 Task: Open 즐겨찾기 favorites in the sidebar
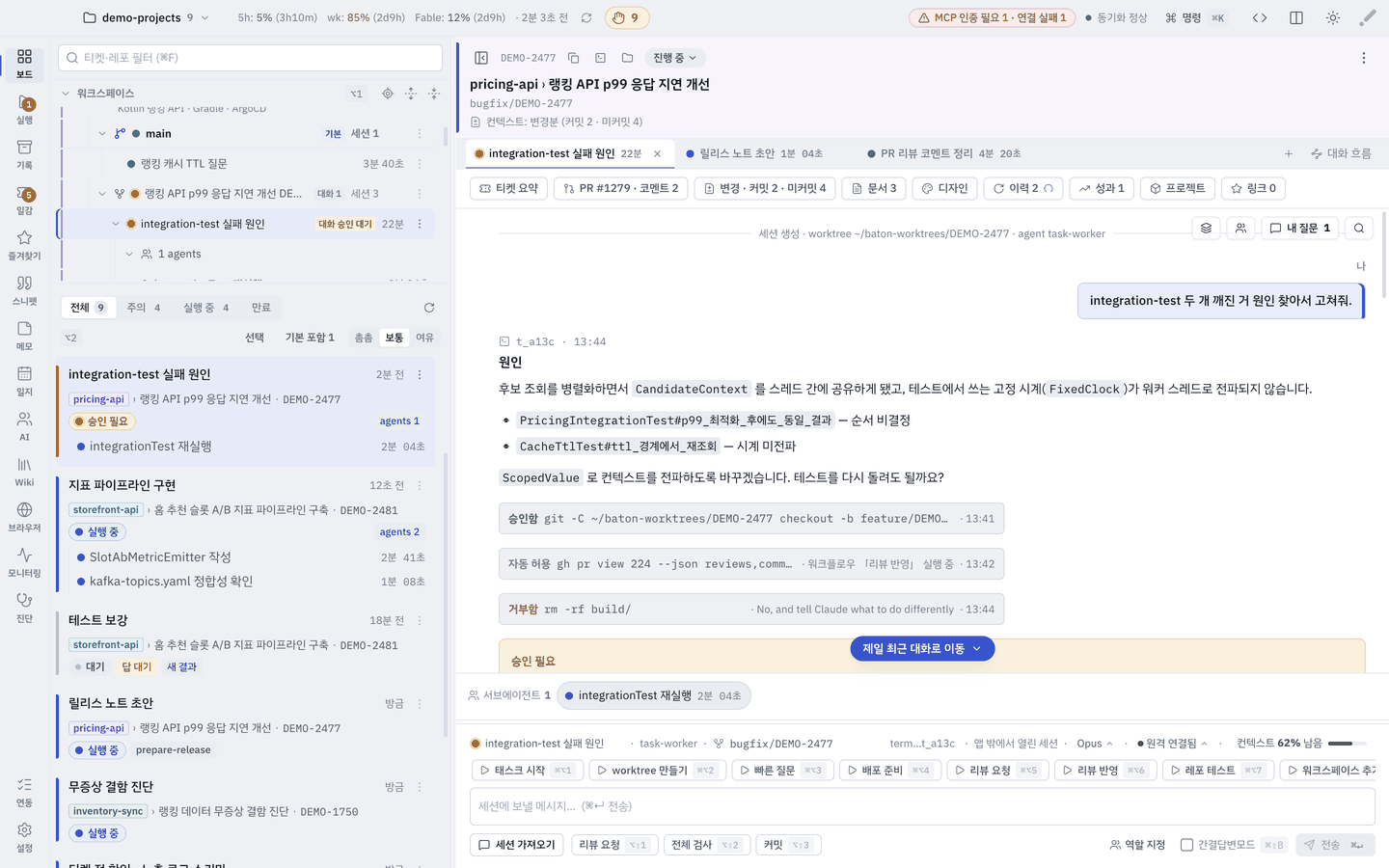[24, 245]
